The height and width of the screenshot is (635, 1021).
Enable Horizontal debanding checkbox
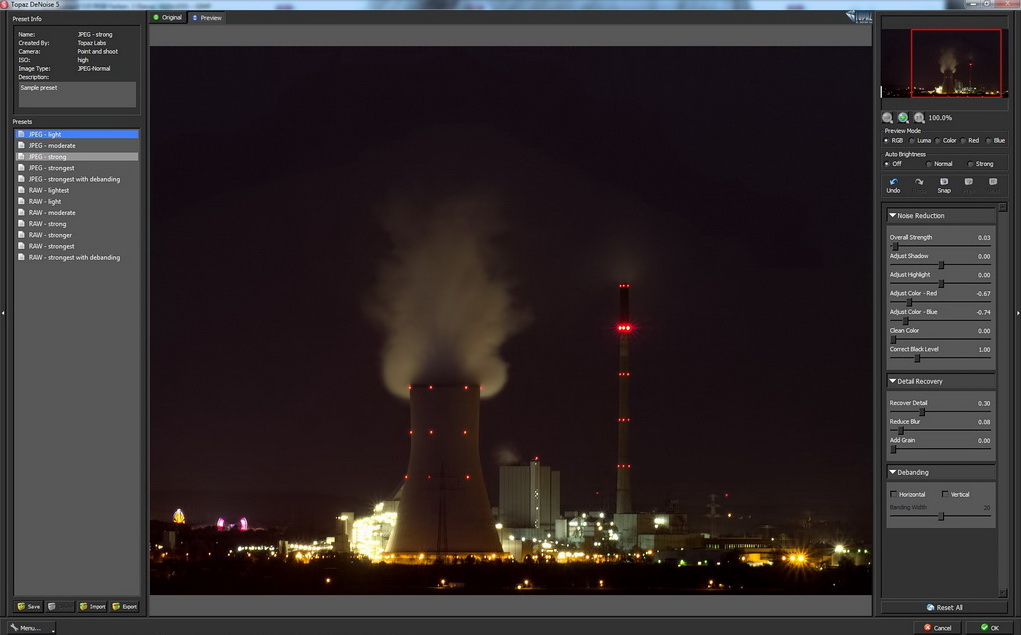click(x=894, y=494)
